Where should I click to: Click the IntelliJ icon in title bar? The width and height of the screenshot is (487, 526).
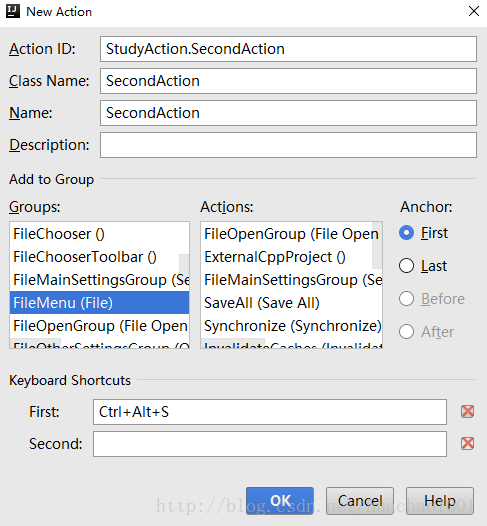13,11
